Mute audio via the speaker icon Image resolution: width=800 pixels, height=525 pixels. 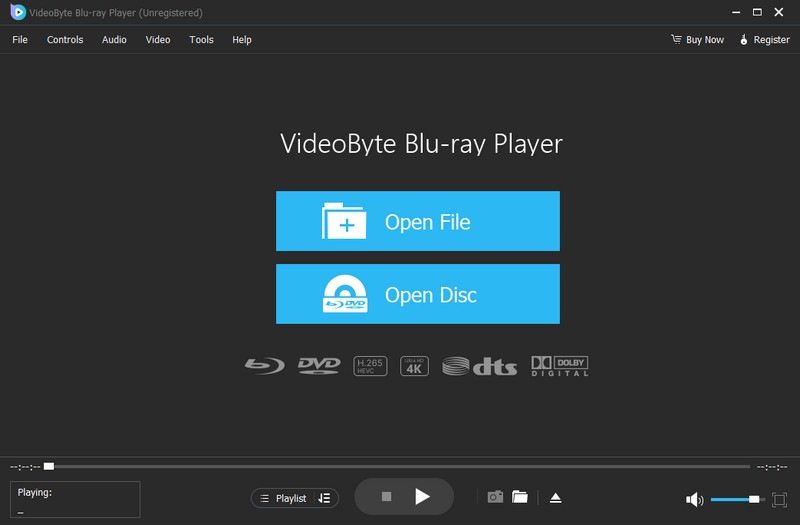click(x=694, y=499)
